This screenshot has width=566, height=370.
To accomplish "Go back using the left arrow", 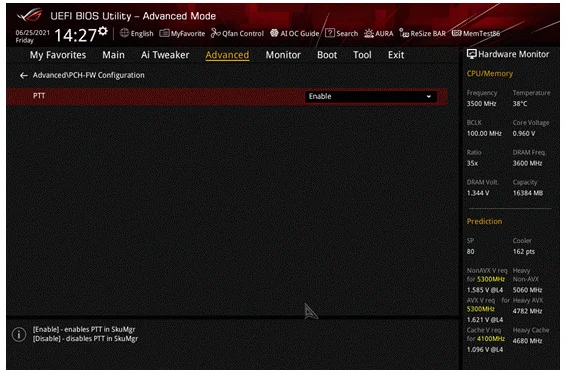I will (x=24, y=75).
